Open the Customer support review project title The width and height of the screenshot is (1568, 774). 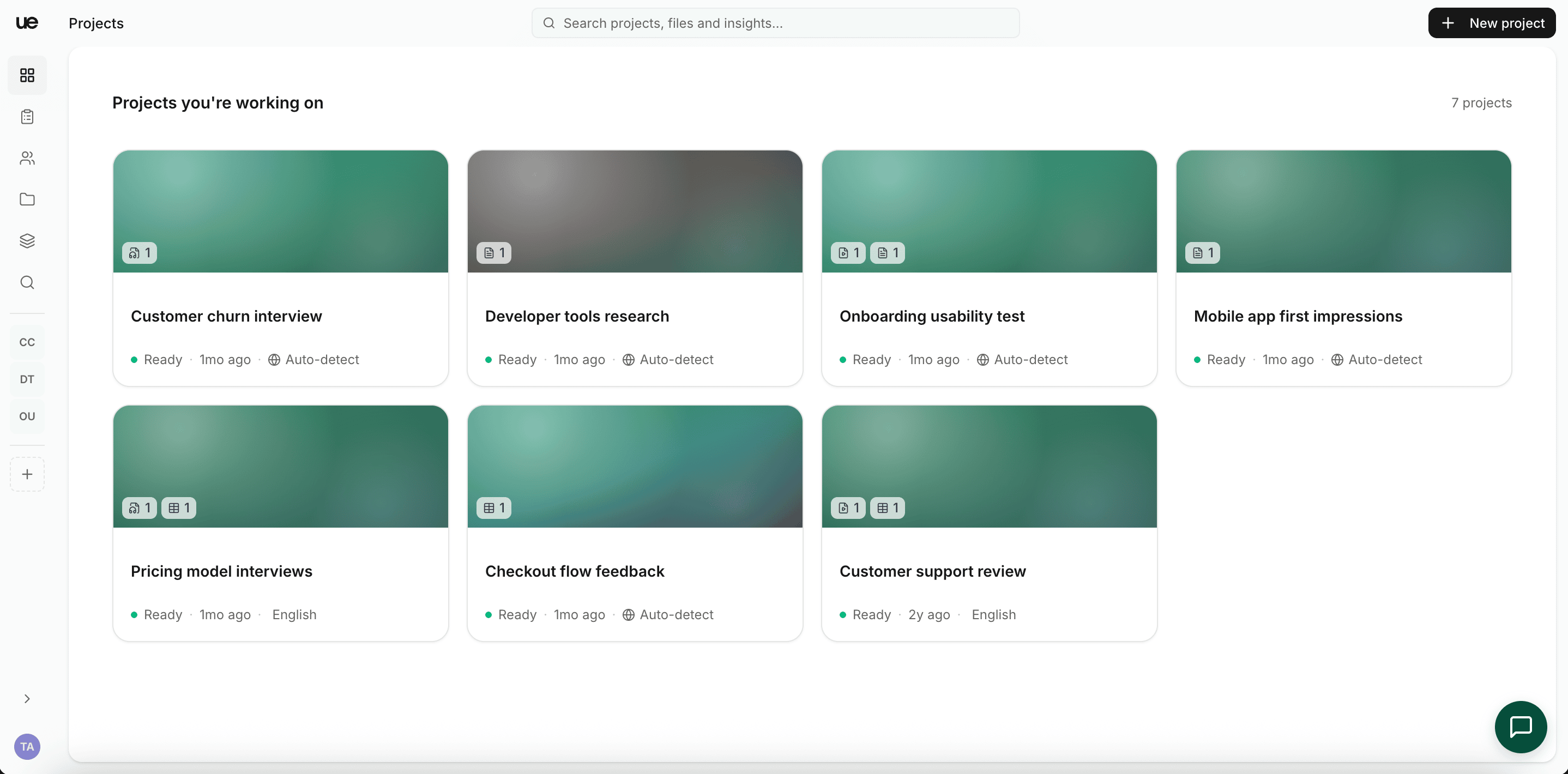click(932, 571)
